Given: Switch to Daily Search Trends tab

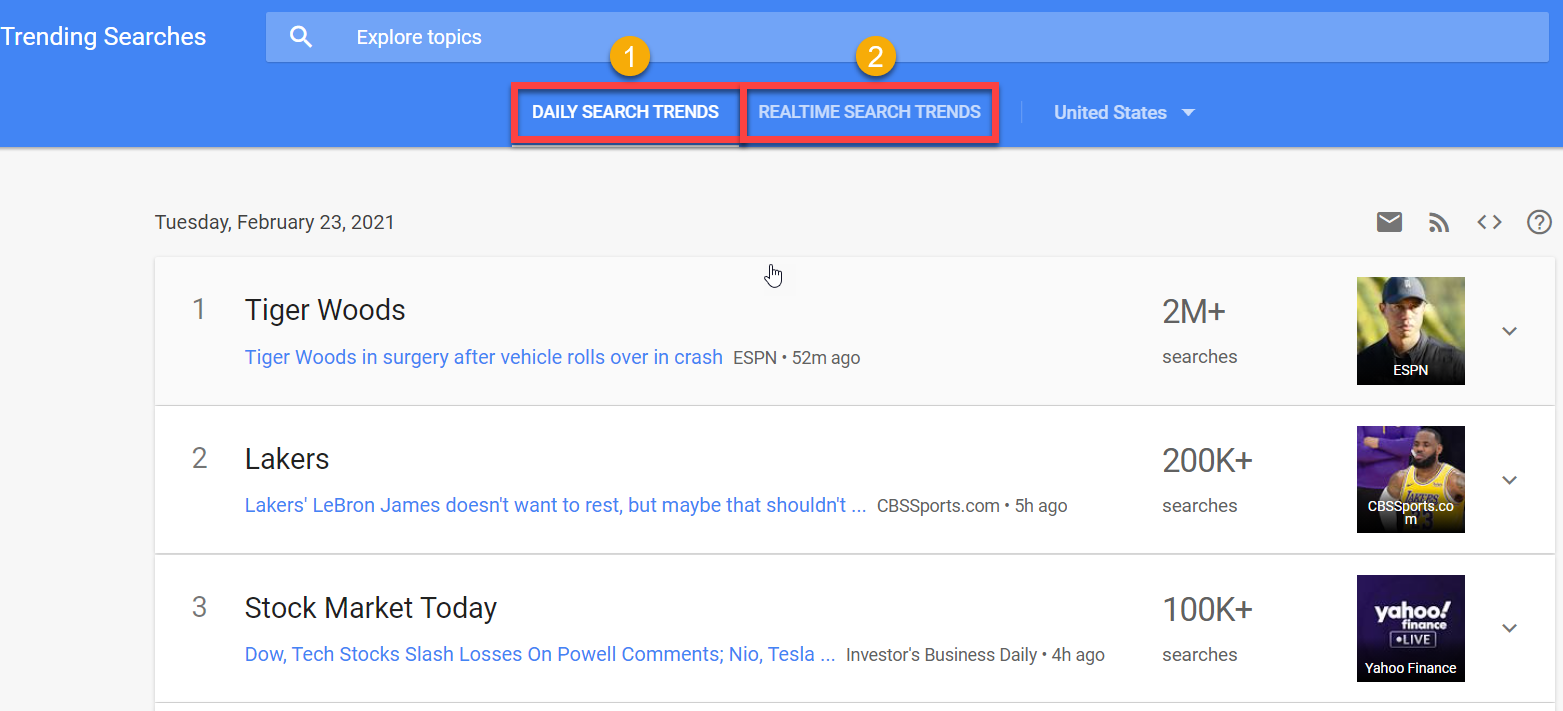Looking at the screenshot, I should point(626,112).
